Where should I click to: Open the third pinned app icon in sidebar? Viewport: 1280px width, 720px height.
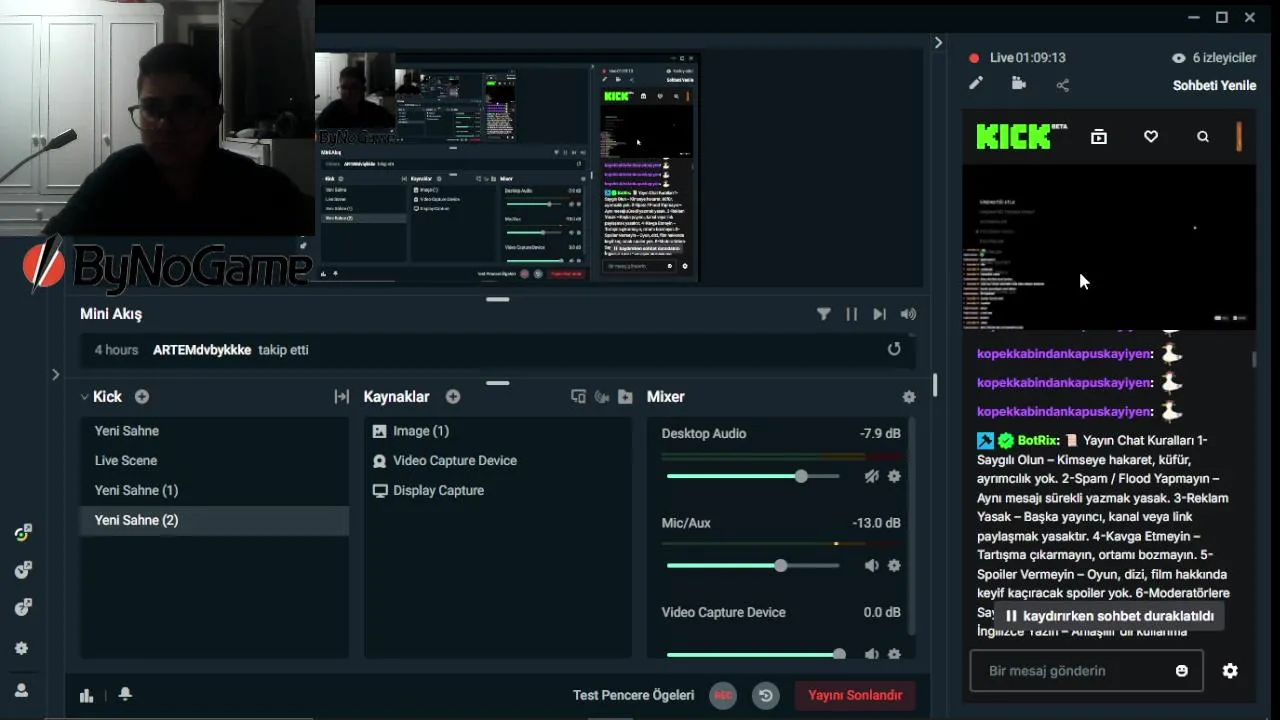coord(22,607)
